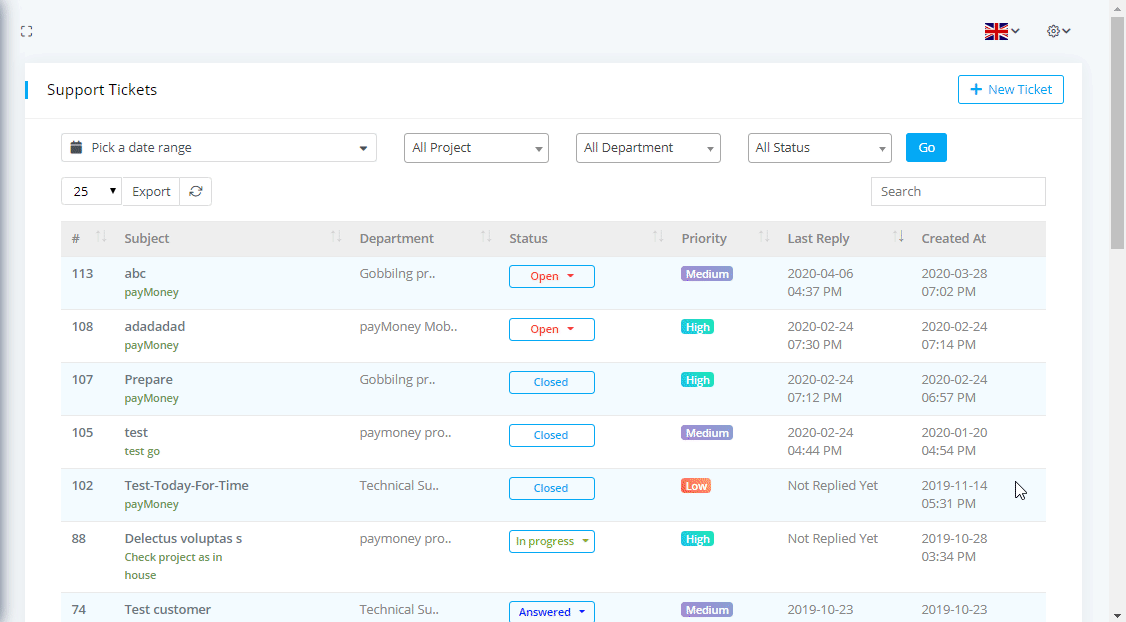
Task: Sort by Subject column sort icon
Action: [336, 237]
